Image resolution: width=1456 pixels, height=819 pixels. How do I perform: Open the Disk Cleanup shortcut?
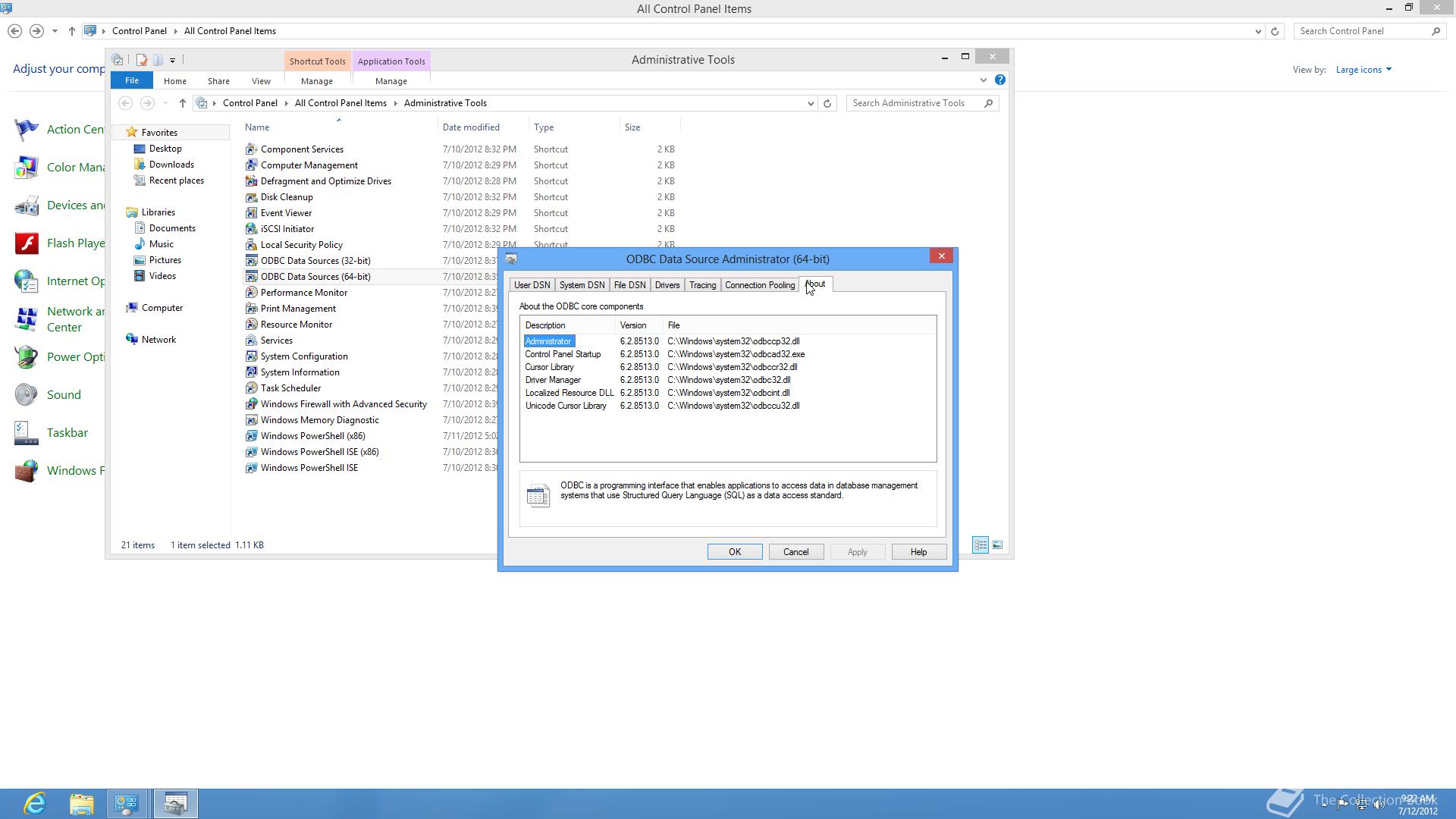tap(287, 197)
